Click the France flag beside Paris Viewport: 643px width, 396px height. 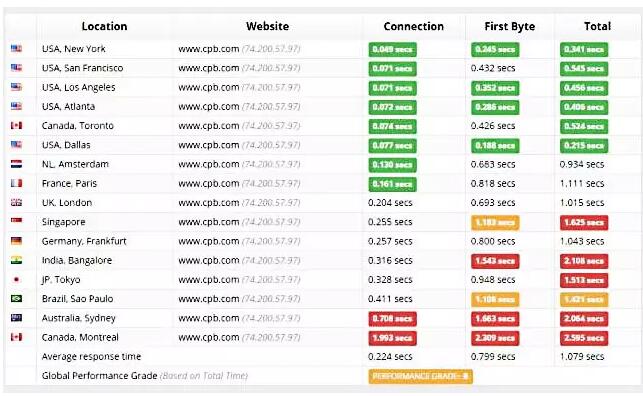click(x=16, y=183)
